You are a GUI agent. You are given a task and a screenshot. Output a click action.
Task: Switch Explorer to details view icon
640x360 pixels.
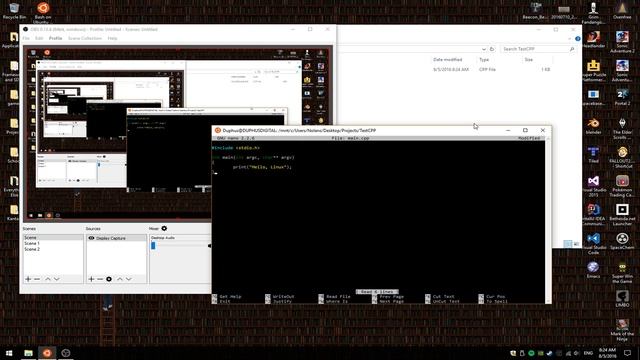(568, 244)
